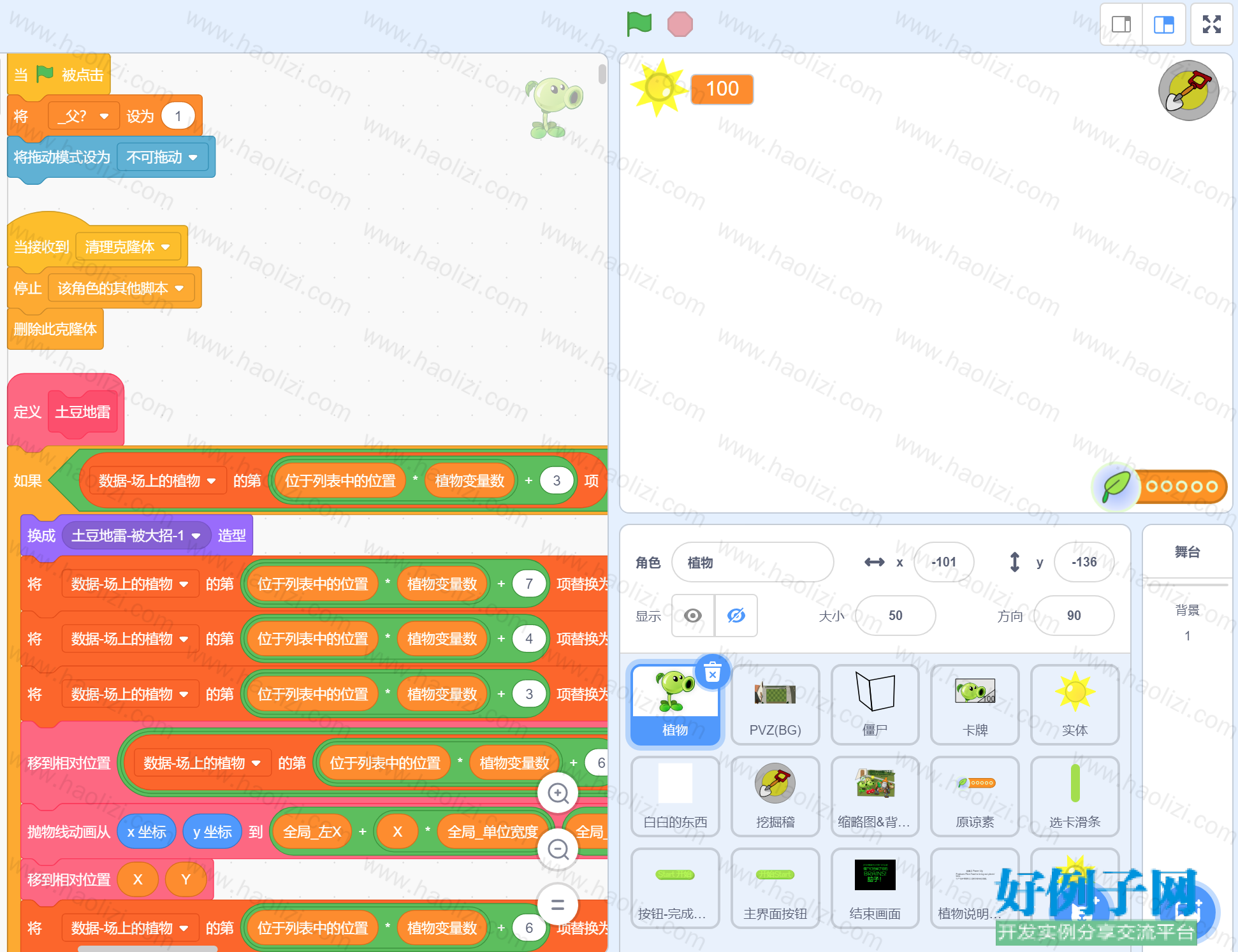Viewport: 1238px width, 952px height.
Task: Zoom in on the code workspace
Action: (x=558, y=793)
